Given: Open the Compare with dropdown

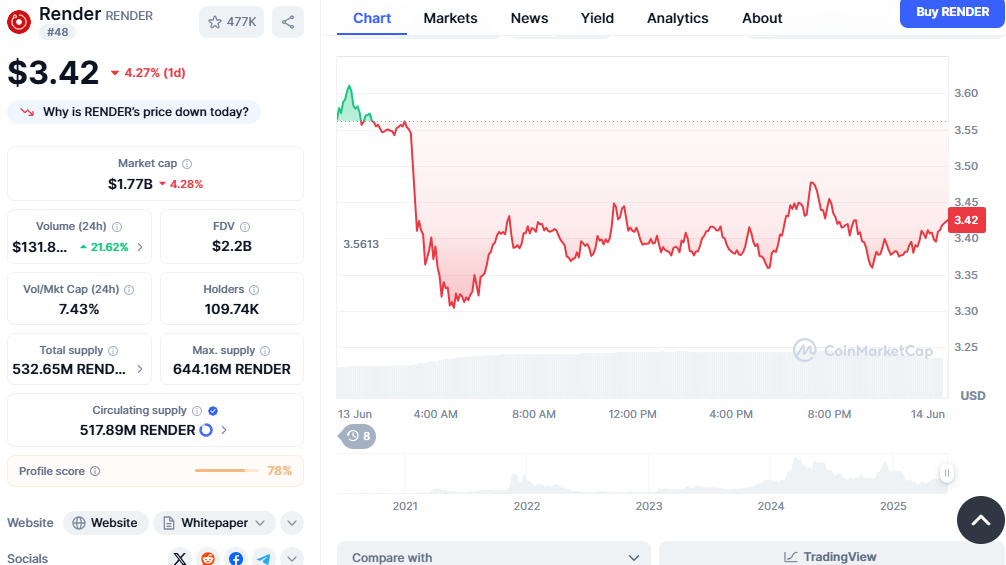Looking at the screenshot, I should [494, 557].
